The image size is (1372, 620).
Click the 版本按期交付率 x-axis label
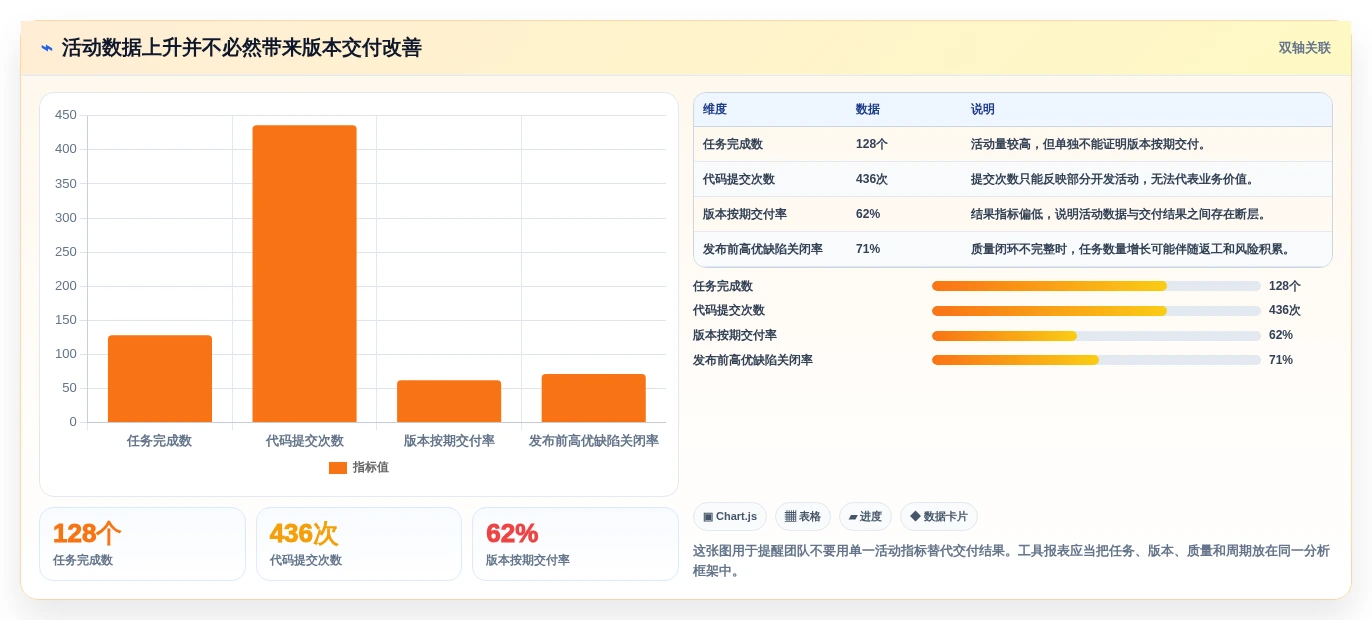pyautogui.click(x=449, y=441)
